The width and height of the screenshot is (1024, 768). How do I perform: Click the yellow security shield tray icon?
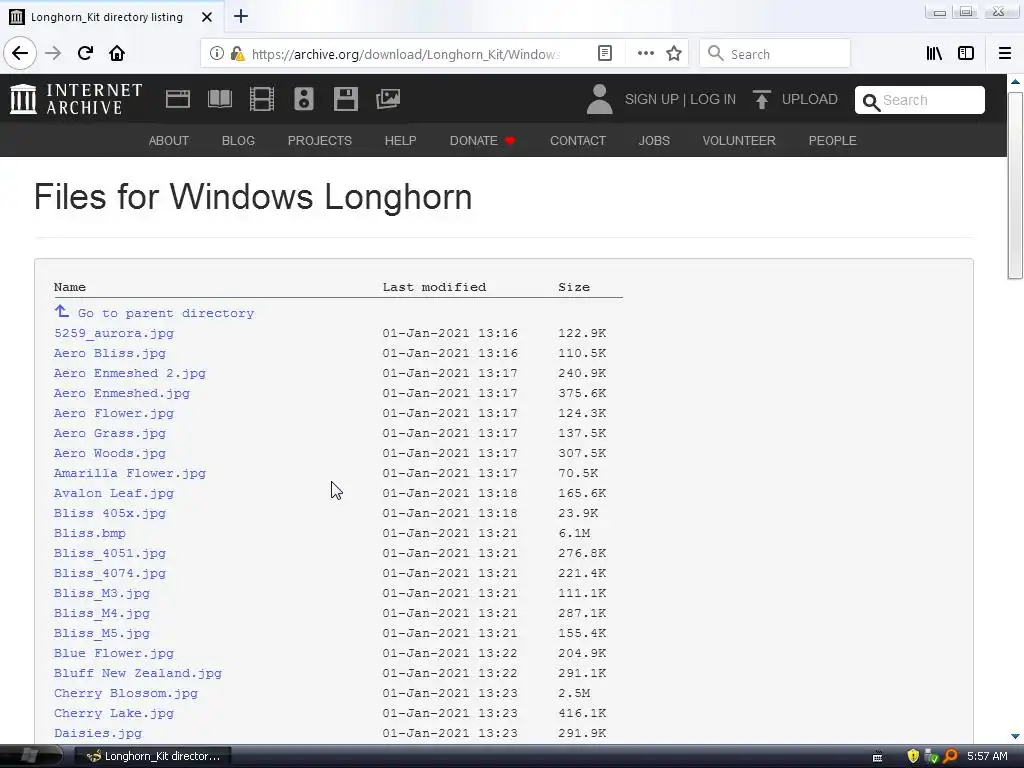coord(913,756)
